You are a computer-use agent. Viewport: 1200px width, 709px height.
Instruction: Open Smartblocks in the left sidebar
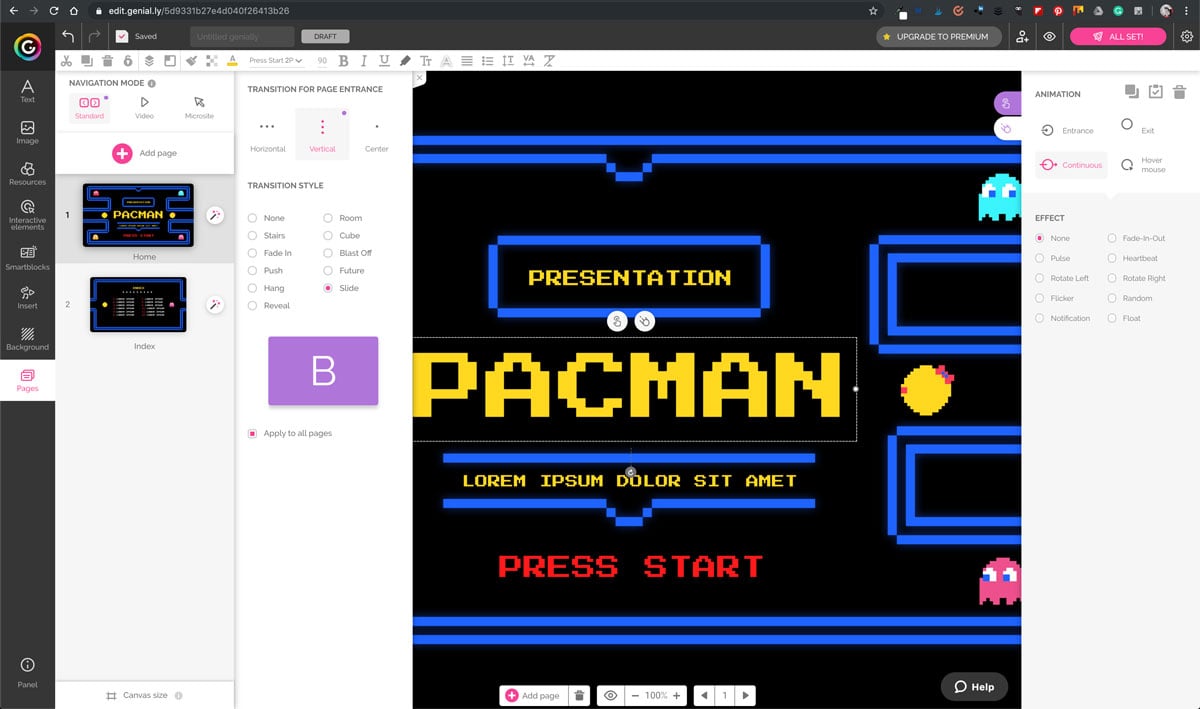27,258
